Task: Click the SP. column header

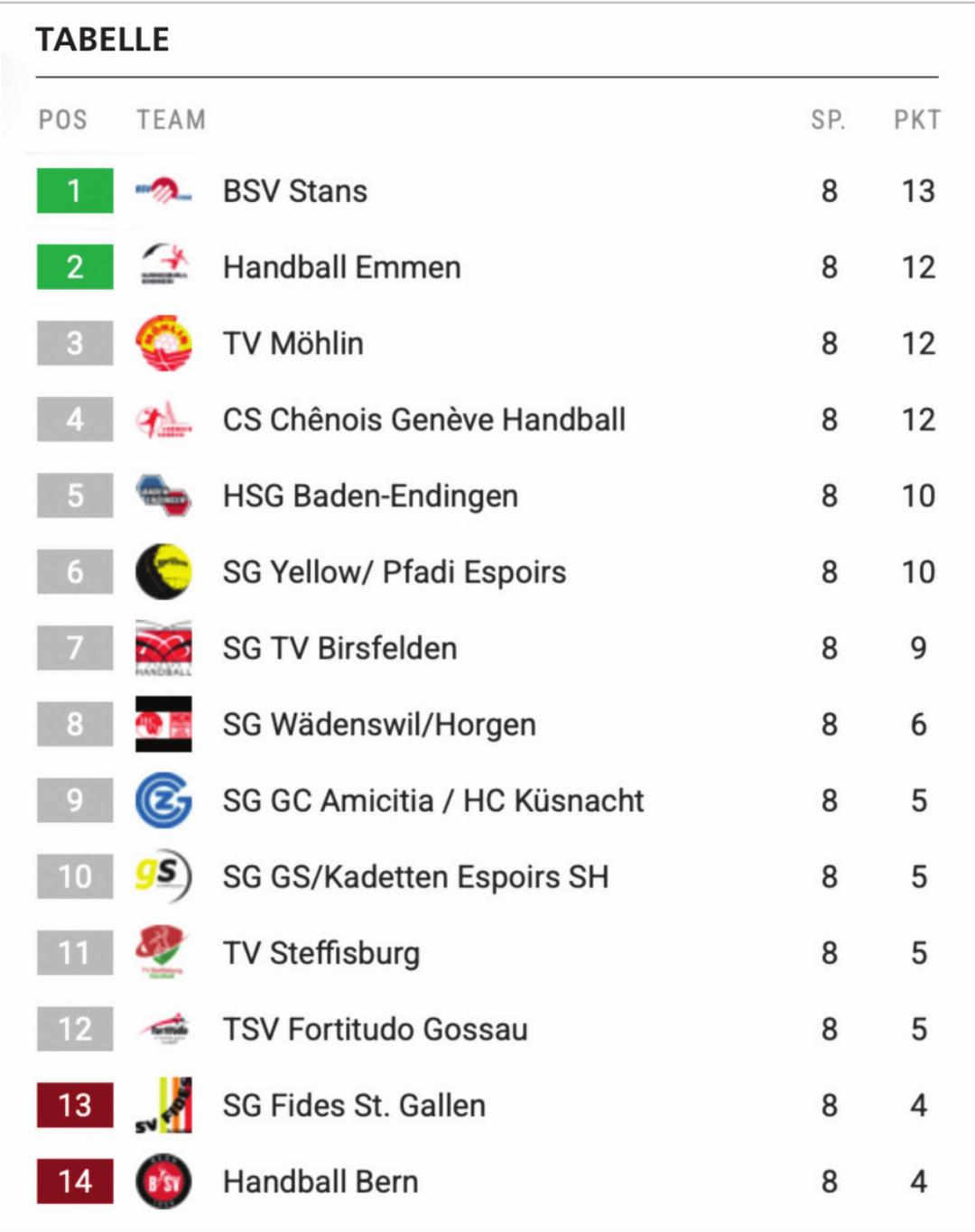Action: 828,120
